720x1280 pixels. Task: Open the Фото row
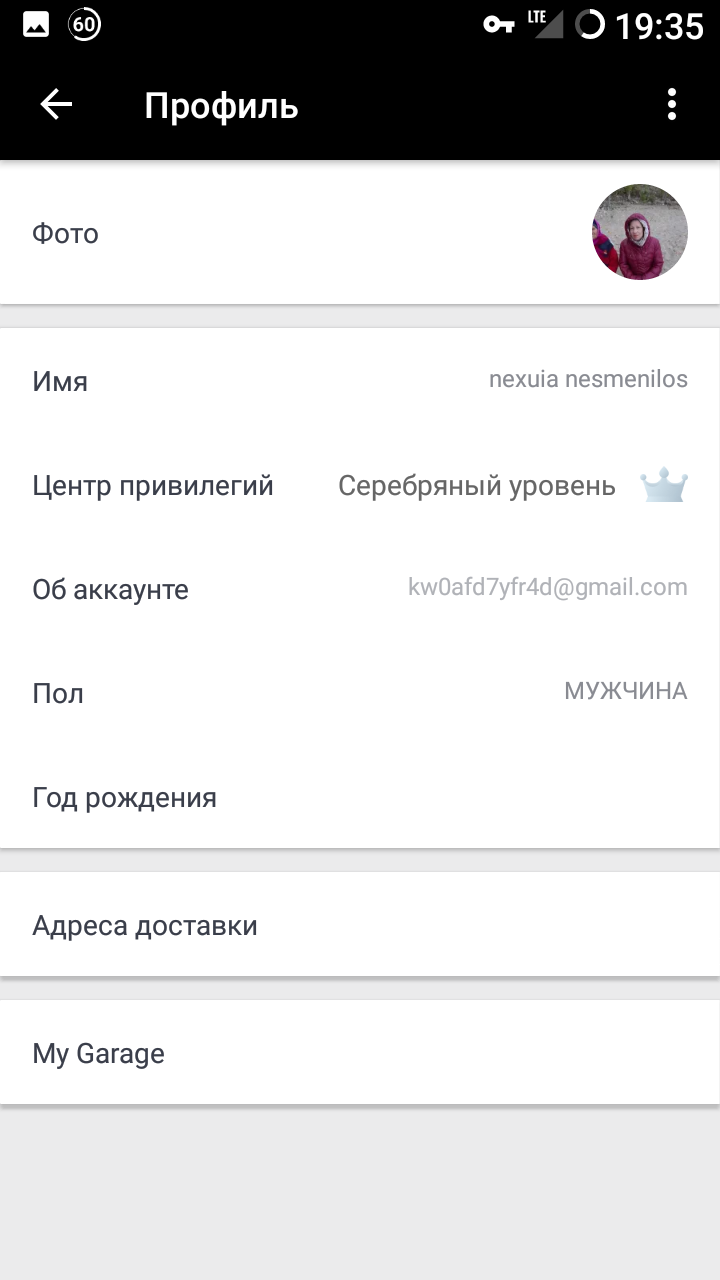(360, 233)
